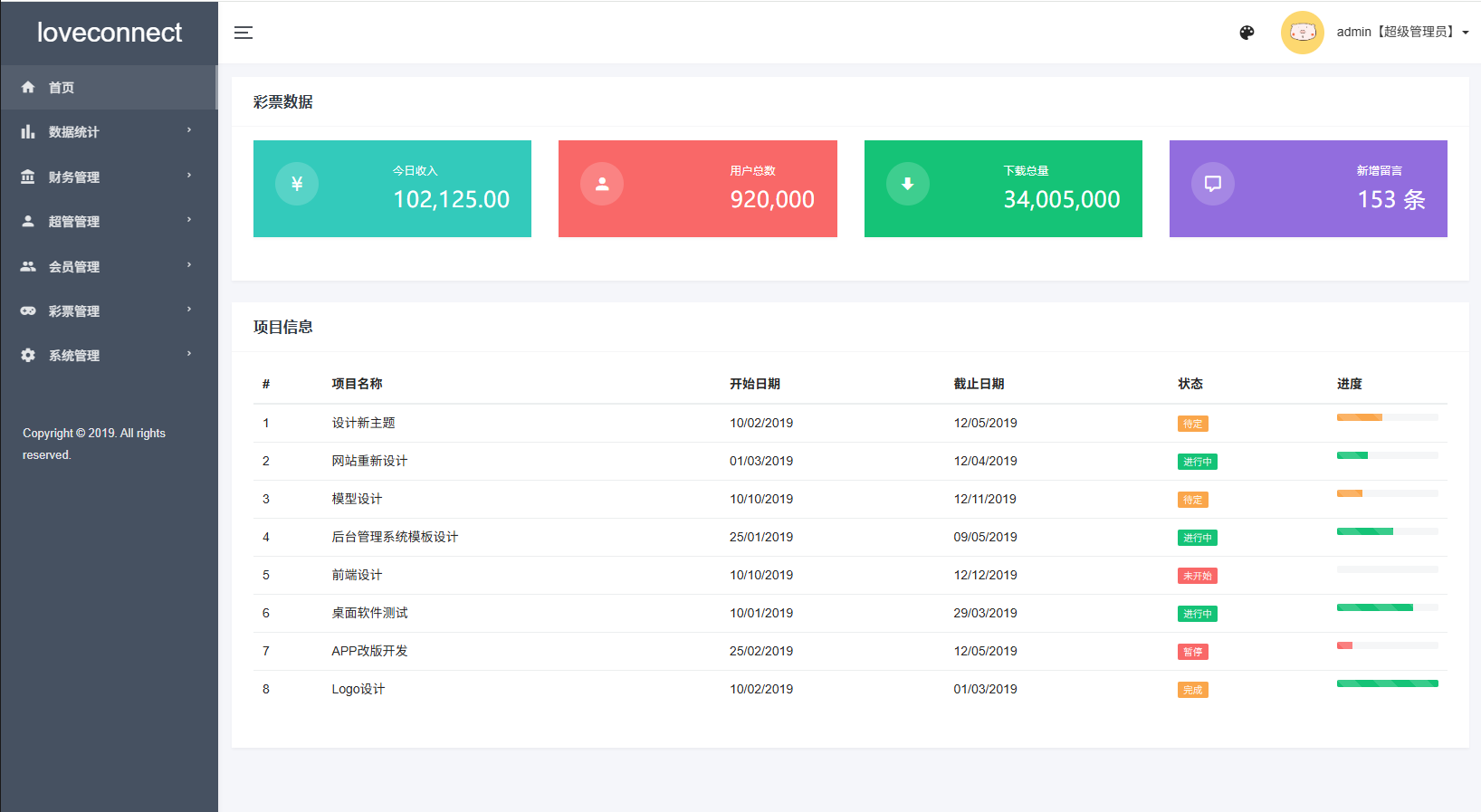
Task: Click the download arrow icon on downloads card
Action: (907, 184)
